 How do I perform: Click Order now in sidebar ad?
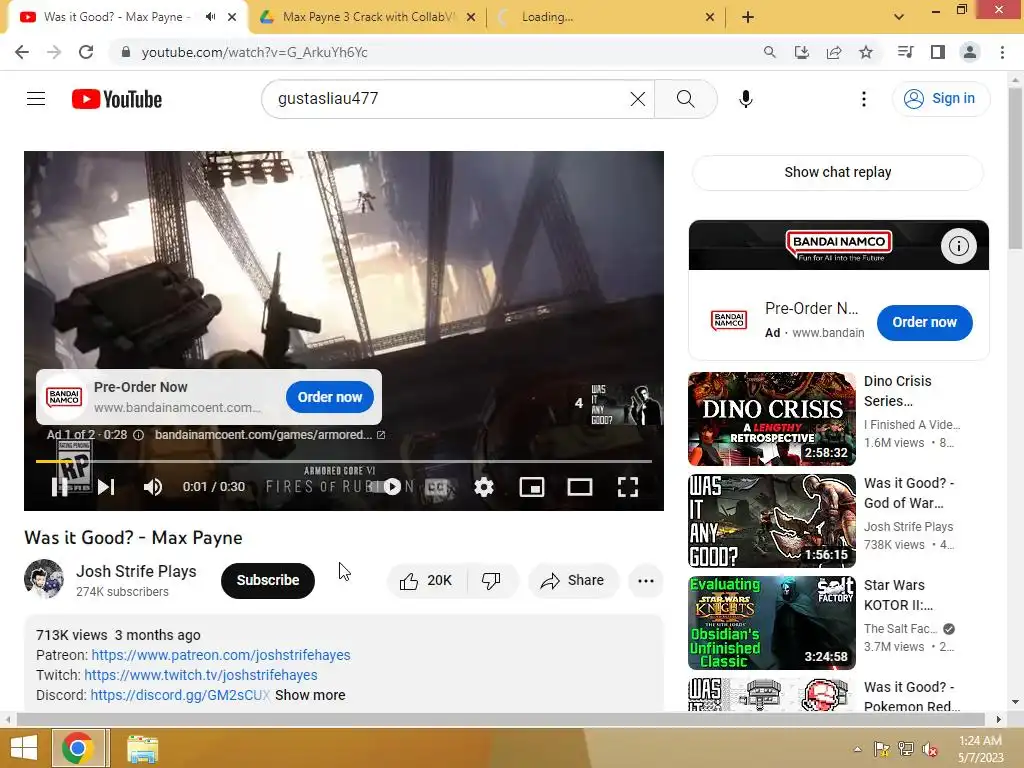coord(924,323)
